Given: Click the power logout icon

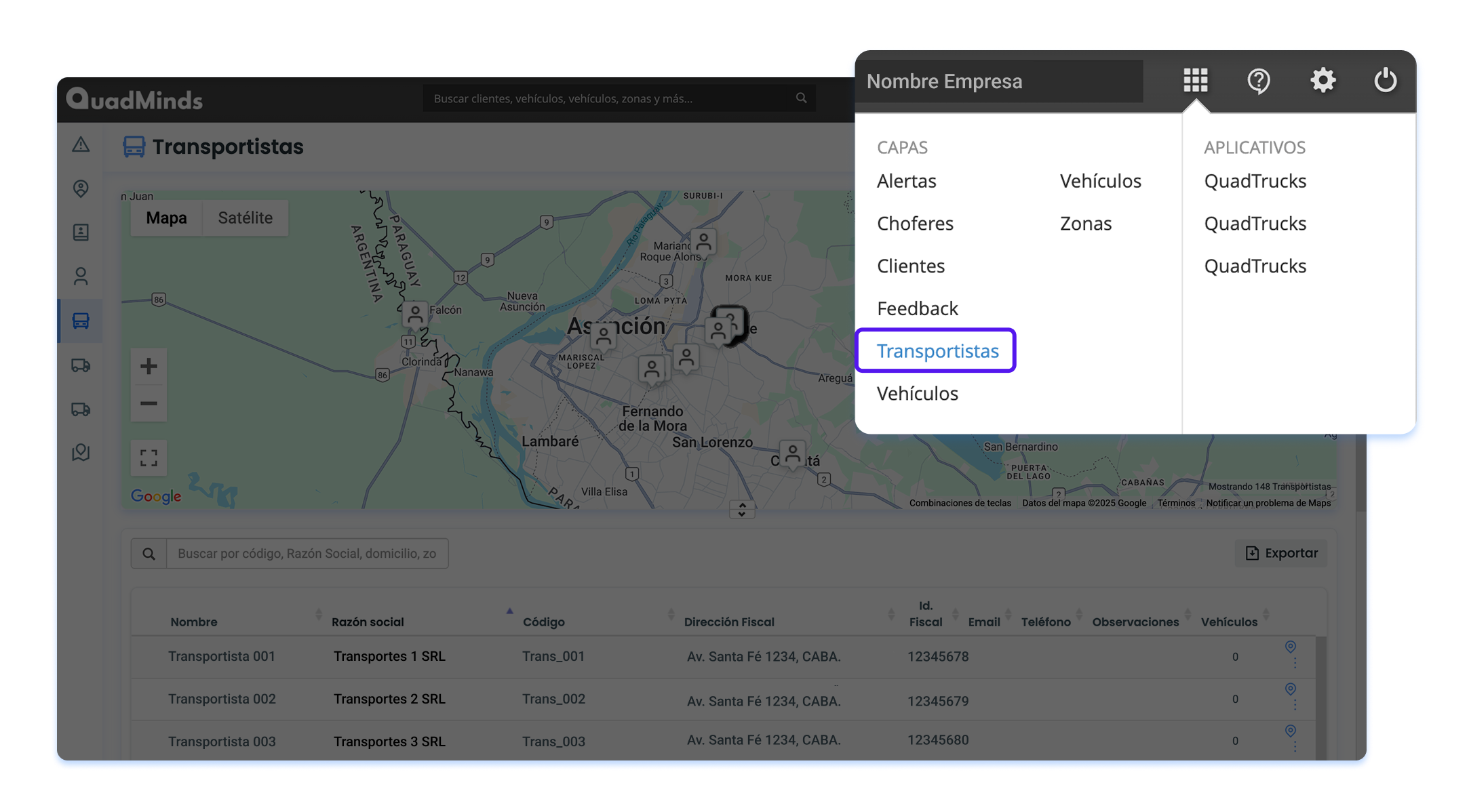Looking at the screenshot, I should (1386, 80).
